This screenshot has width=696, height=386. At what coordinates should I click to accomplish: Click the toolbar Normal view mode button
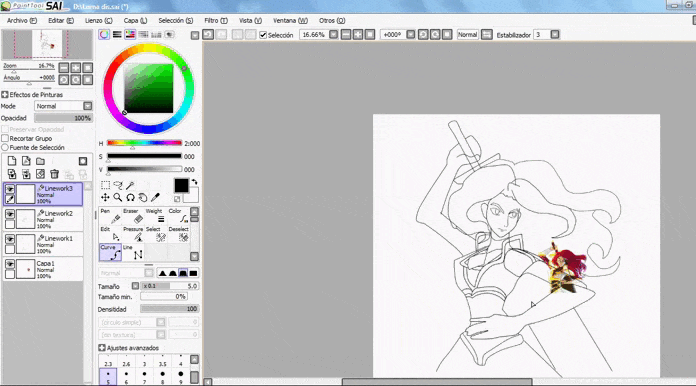[467, 35]
